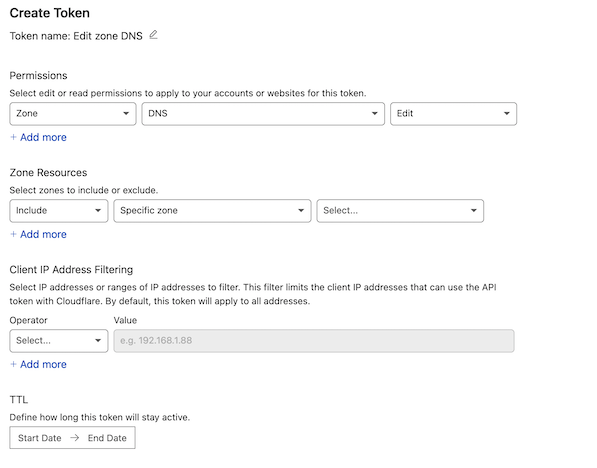597x468 pixels.
Task: Click the TTL section heading
Action: click(19, 399)
